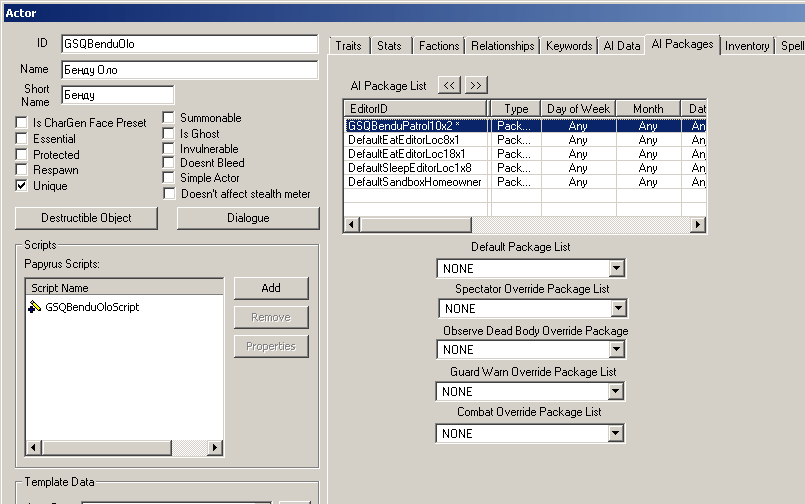
Task: Tick the Summonable checkbox
Action: [168, 118]
